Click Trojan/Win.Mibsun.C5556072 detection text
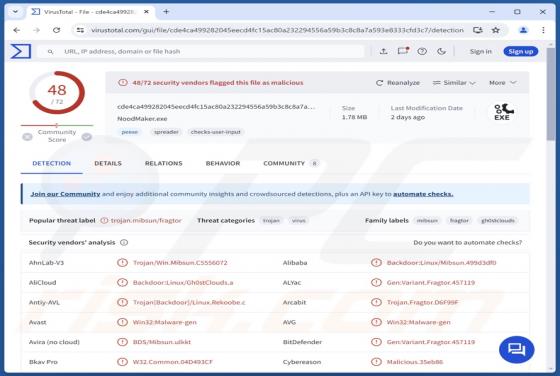 (180, 263)
